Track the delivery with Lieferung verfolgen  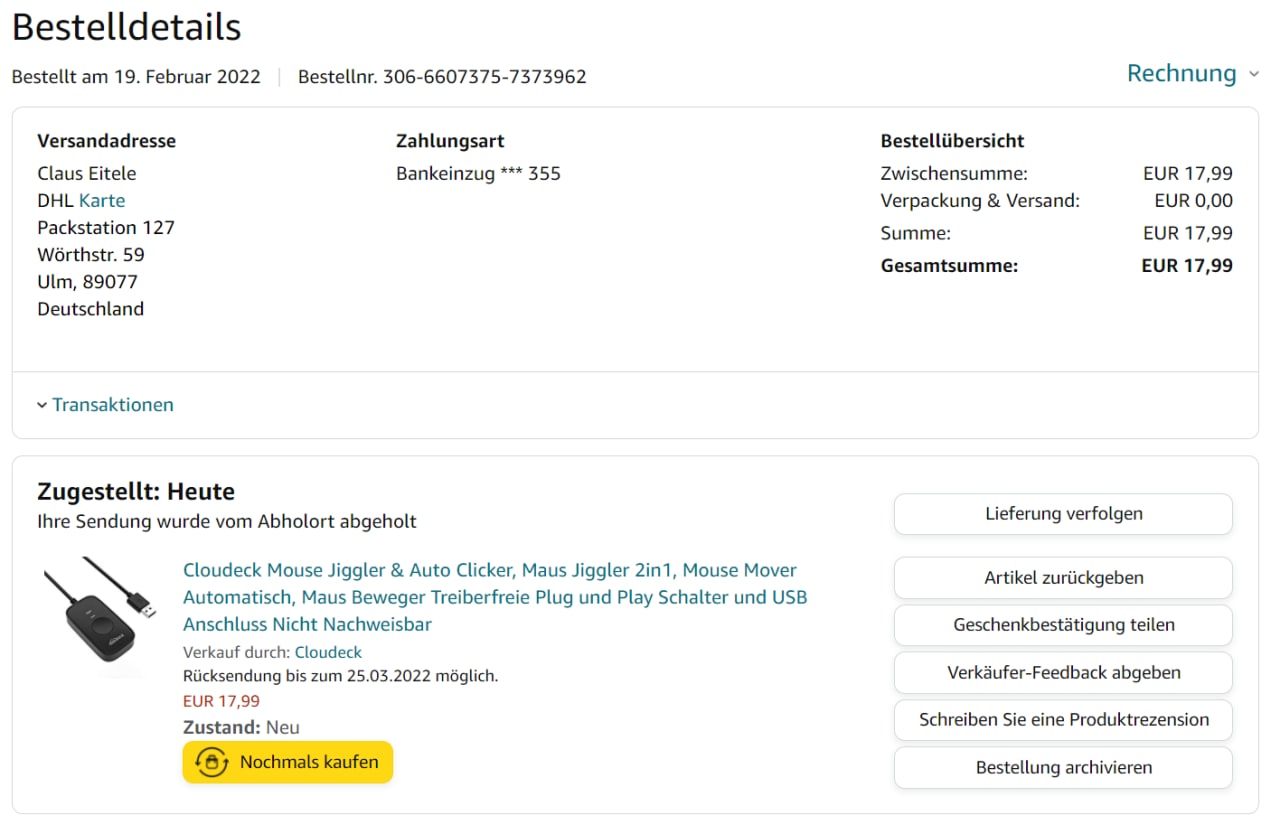click(1063, 514)
